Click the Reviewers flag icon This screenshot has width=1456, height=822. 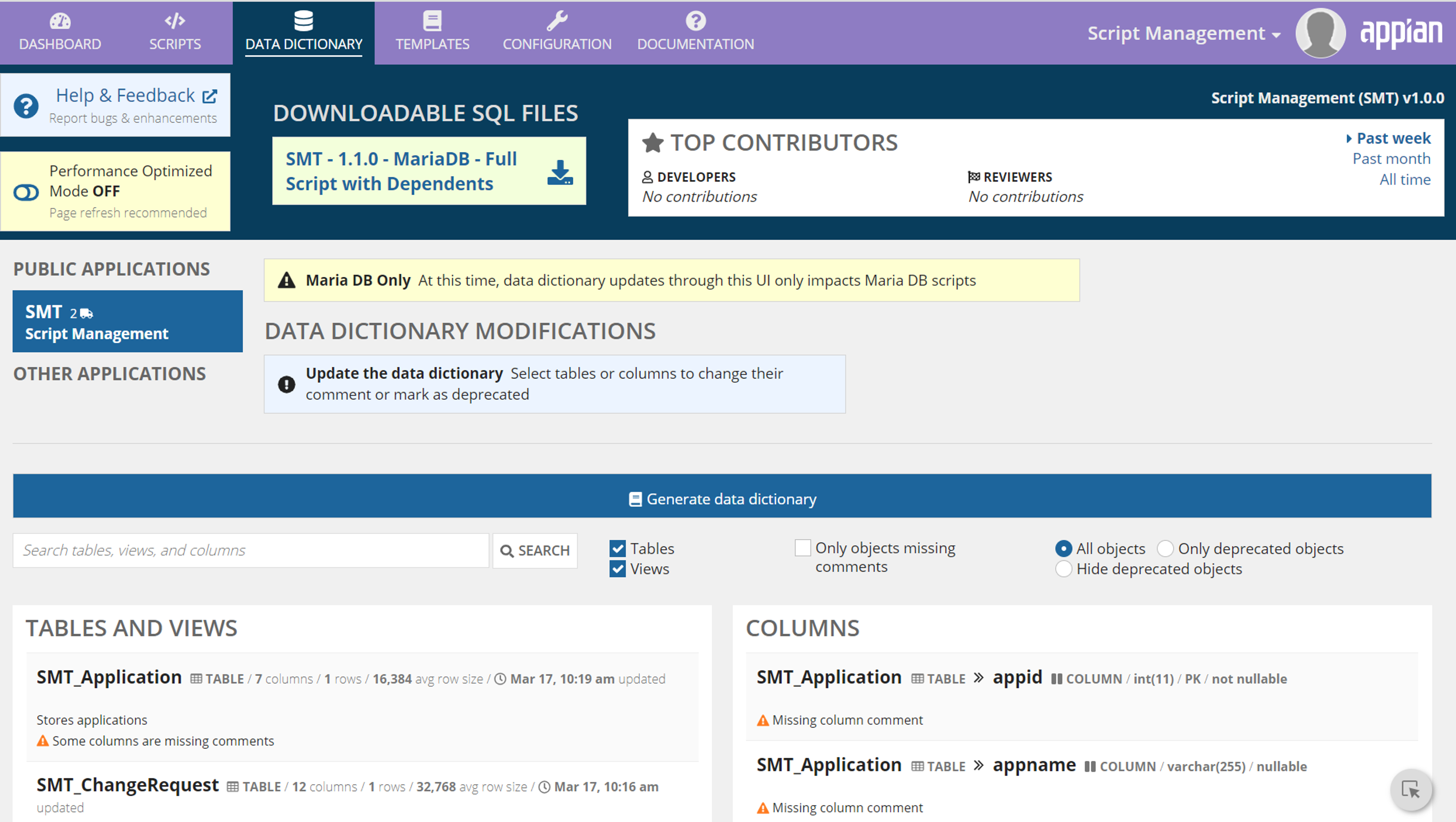coord(973,177)
